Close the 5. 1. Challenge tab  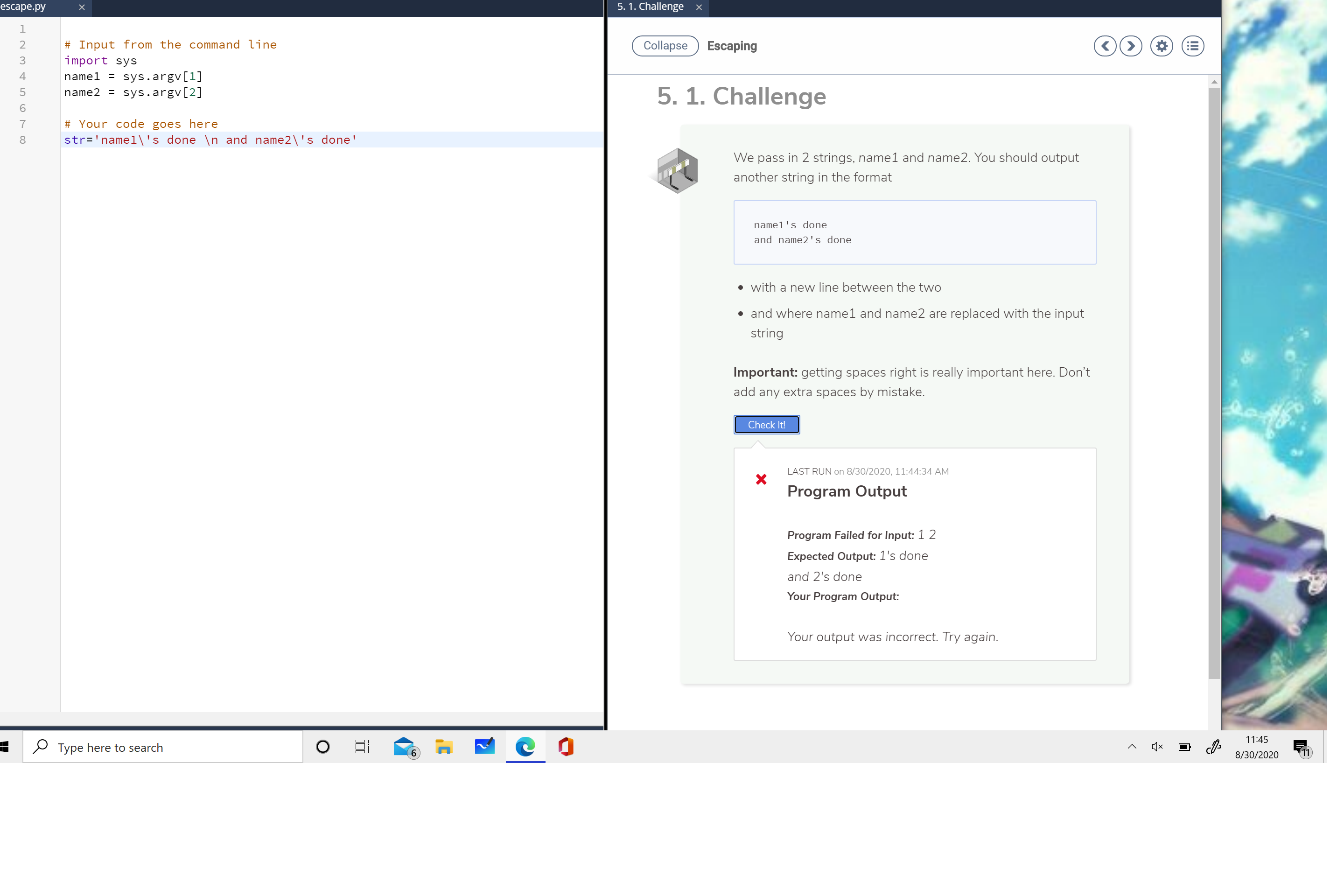click(x=699, y=7)
